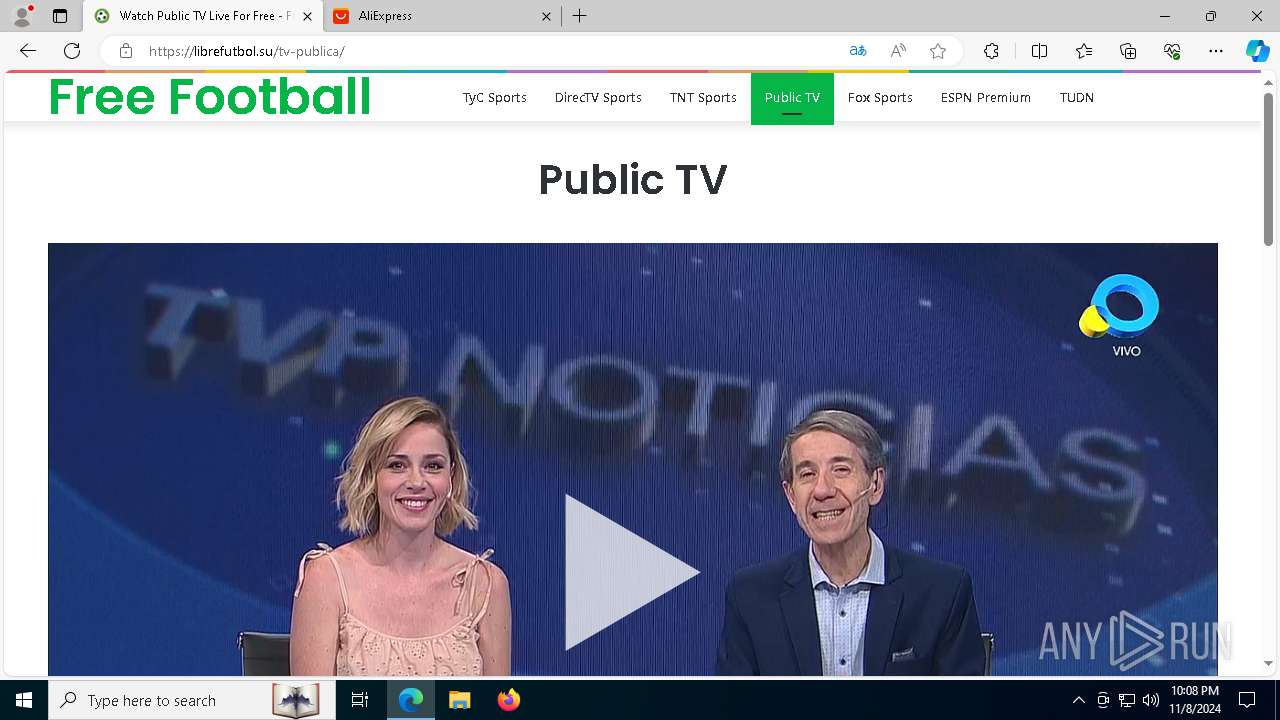This screenshot has height=720, width=1280.
Task: Open the Favorites list
Action: 1084,51
